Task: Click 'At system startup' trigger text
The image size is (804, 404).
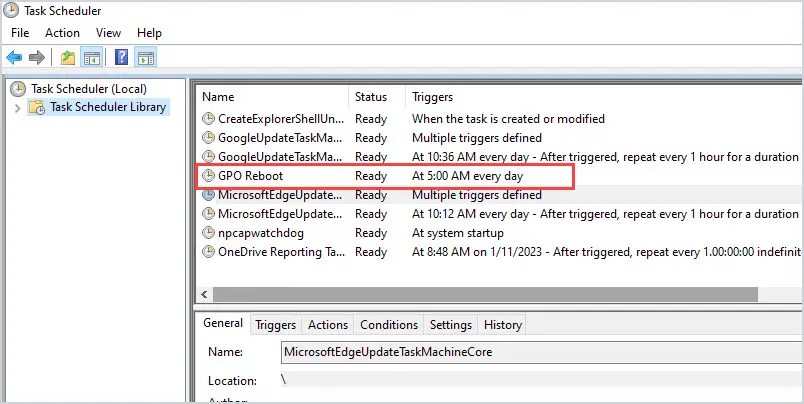Action: pos(457,233)
